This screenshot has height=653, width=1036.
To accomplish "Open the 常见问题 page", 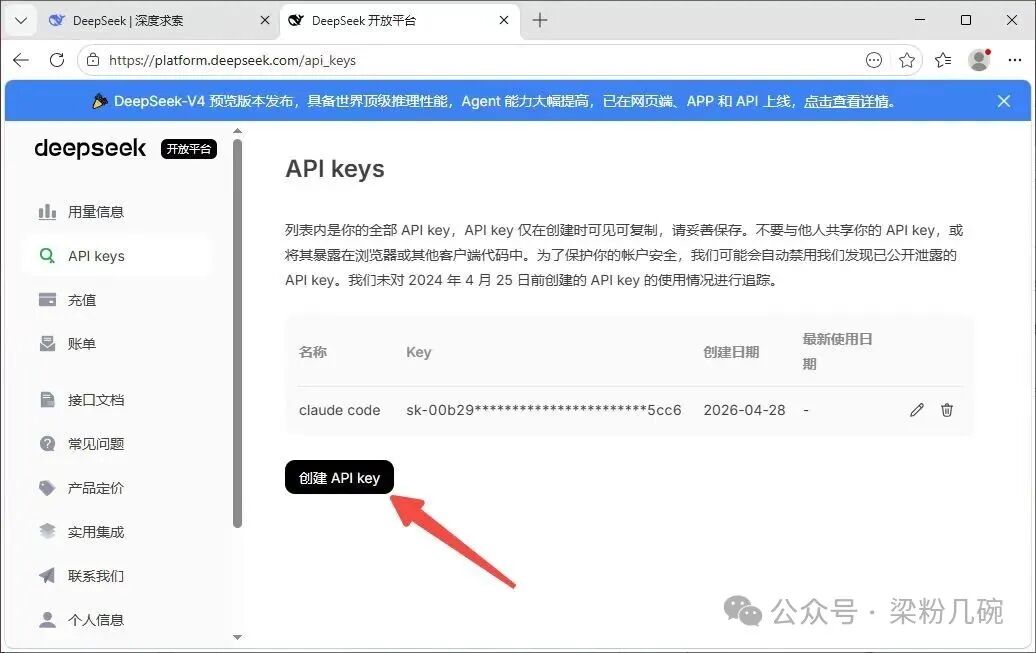I will [116, 443].
